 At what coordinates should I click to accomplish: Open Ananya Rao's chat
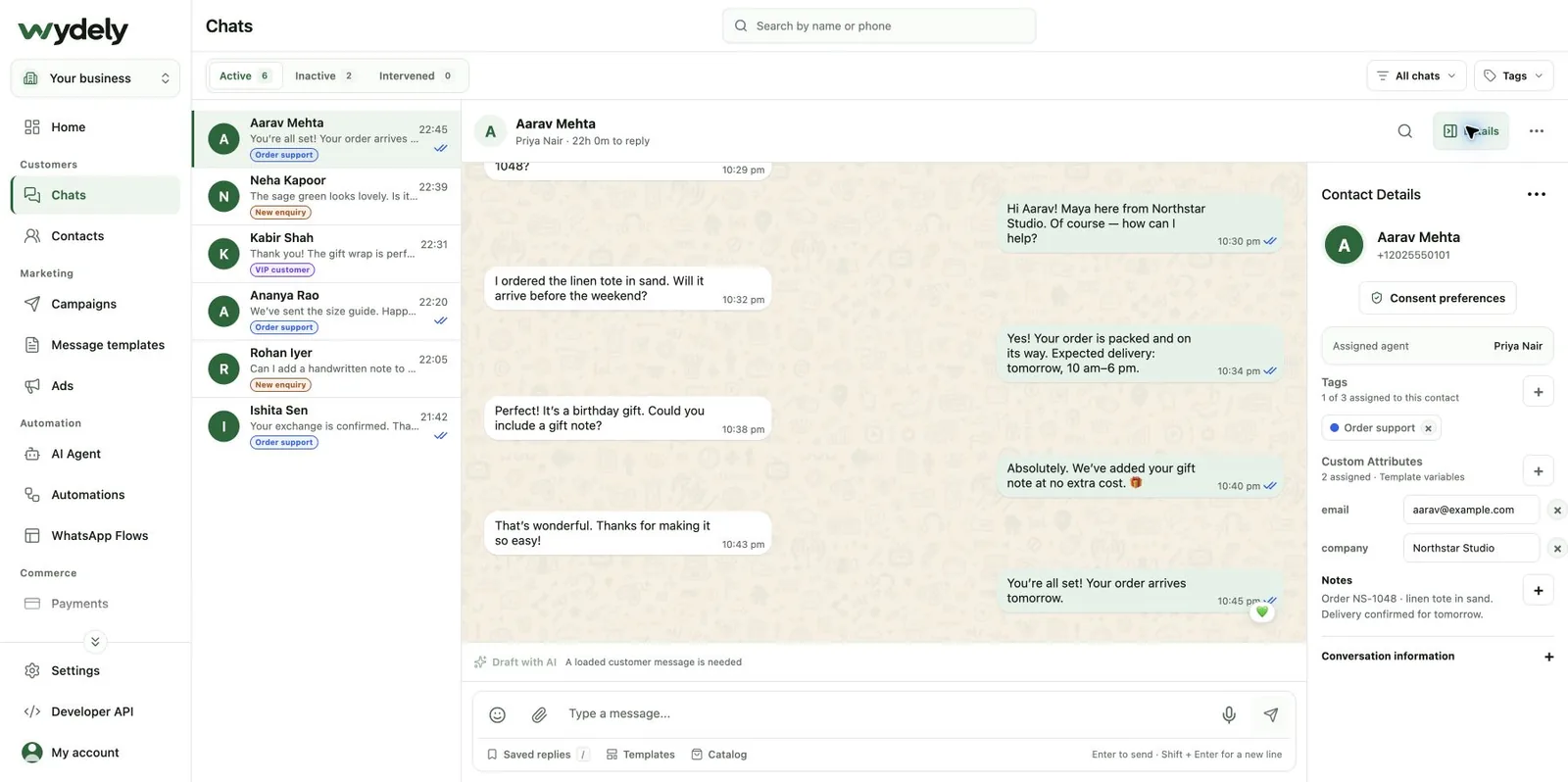(326, 312)
